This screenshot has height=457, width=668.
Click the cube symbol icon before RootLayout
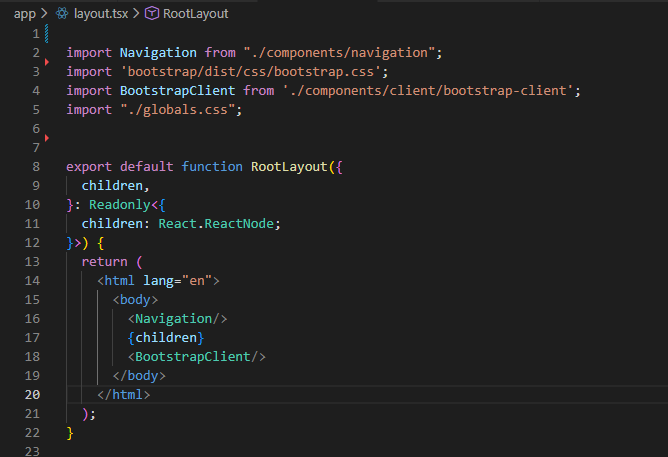coord(152,14)
